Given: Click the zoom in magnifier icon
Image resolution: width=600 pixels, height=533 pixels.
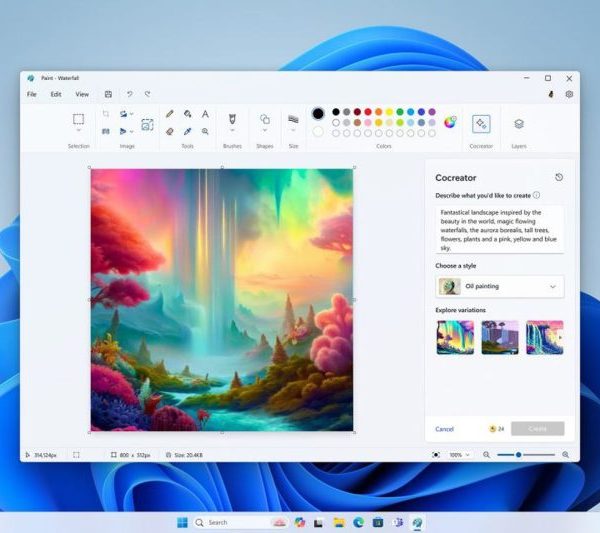Looking at the screenshot, I should coord(566,455).
